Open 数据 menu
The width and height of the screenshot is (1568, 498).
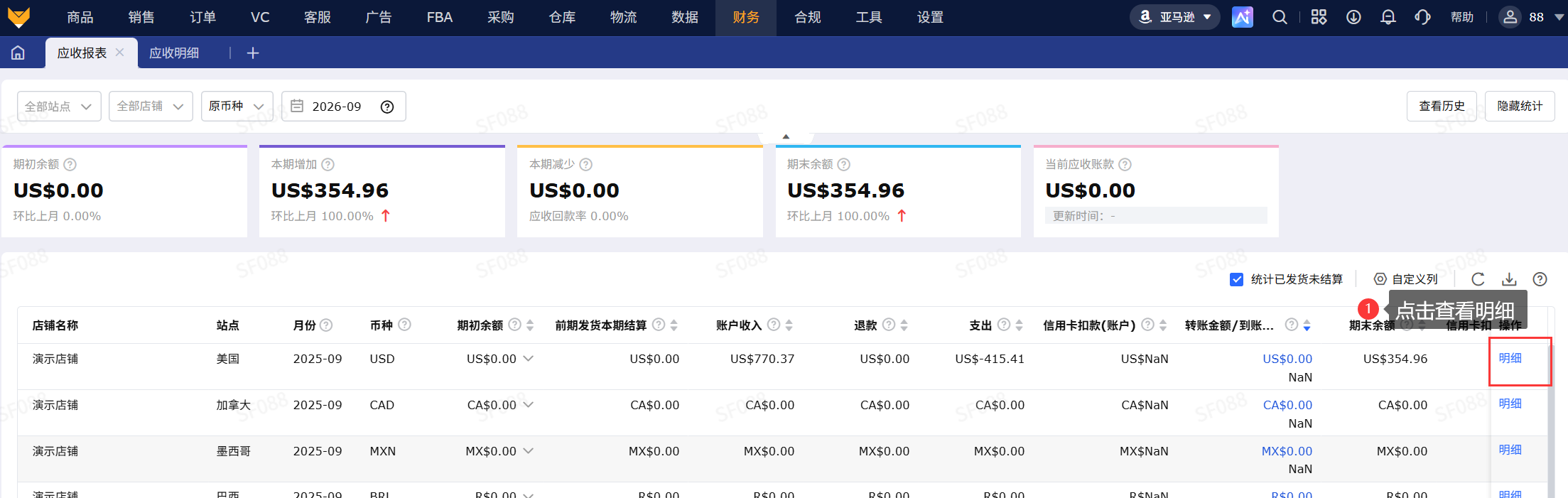[x=685, y=17]
